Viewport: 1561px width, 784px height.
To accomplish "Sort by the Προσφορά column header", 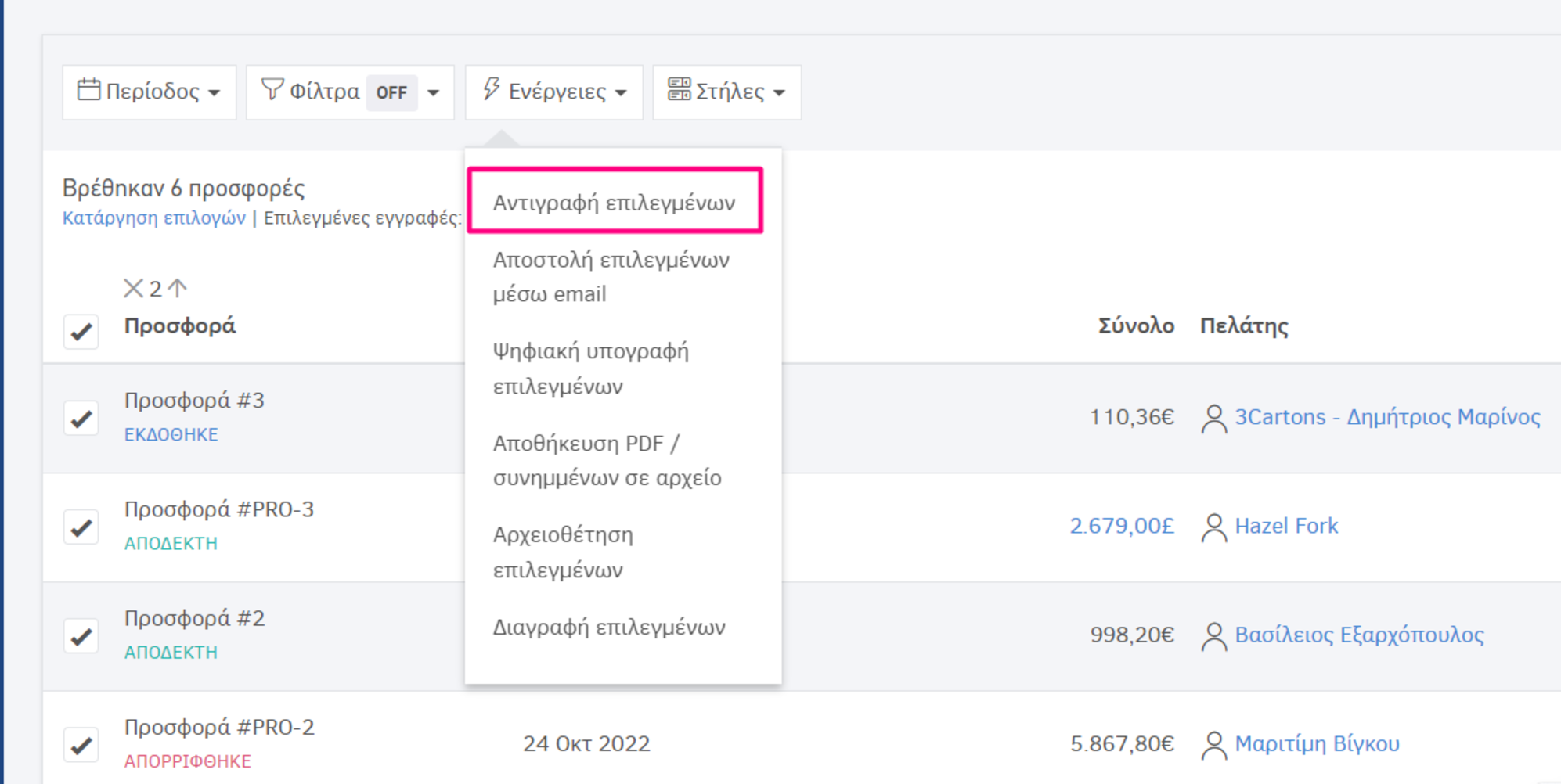I will [x=180, y=325].
